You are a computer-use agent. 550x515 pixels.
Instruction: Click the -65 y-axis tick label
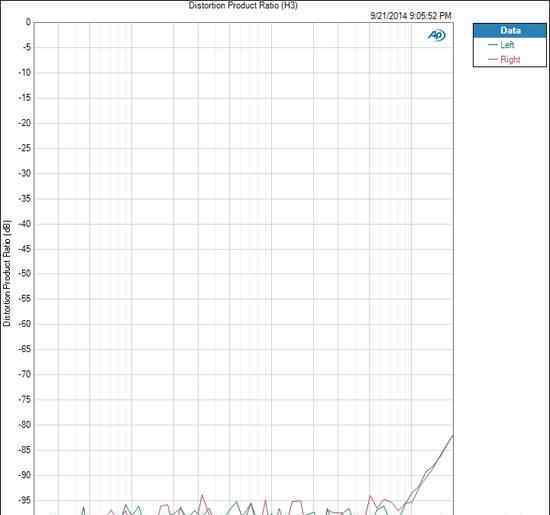point(25,349)
